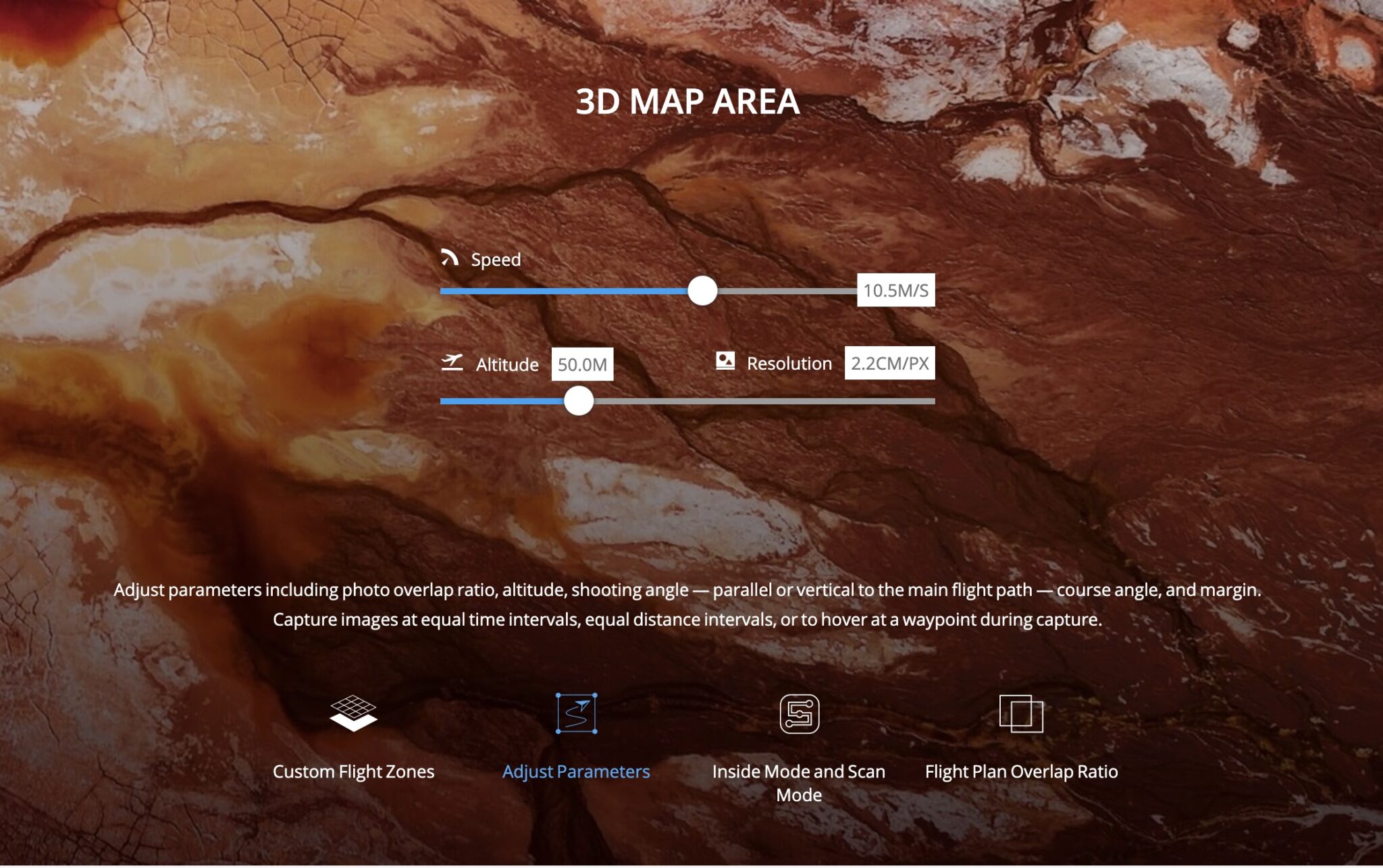Click the Altitude airplane icon

[x=452, y=362]
